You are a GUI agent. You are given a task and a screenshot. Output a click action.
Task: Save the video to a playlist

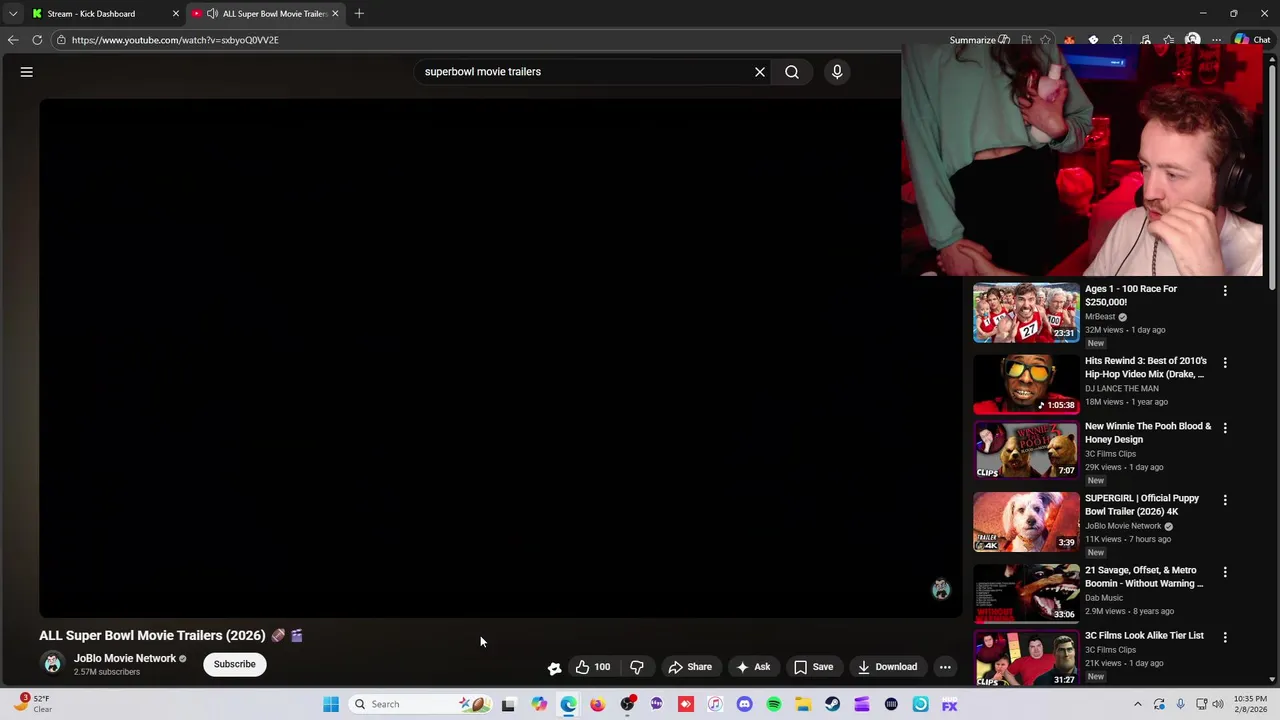point(813,667)
